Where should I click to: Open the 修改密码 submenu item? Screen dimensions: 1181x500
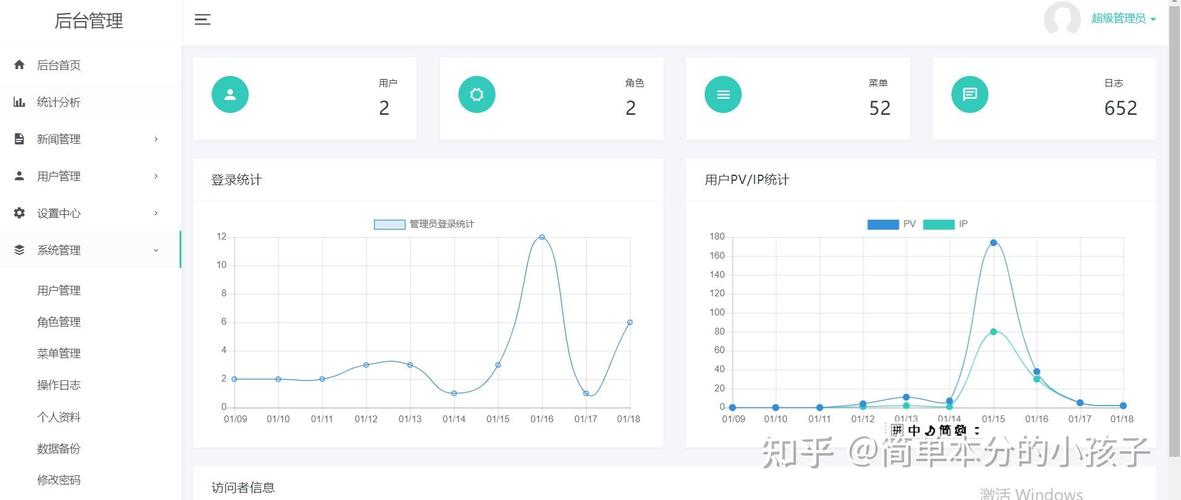pyautogui.click(x=59, y=480)
